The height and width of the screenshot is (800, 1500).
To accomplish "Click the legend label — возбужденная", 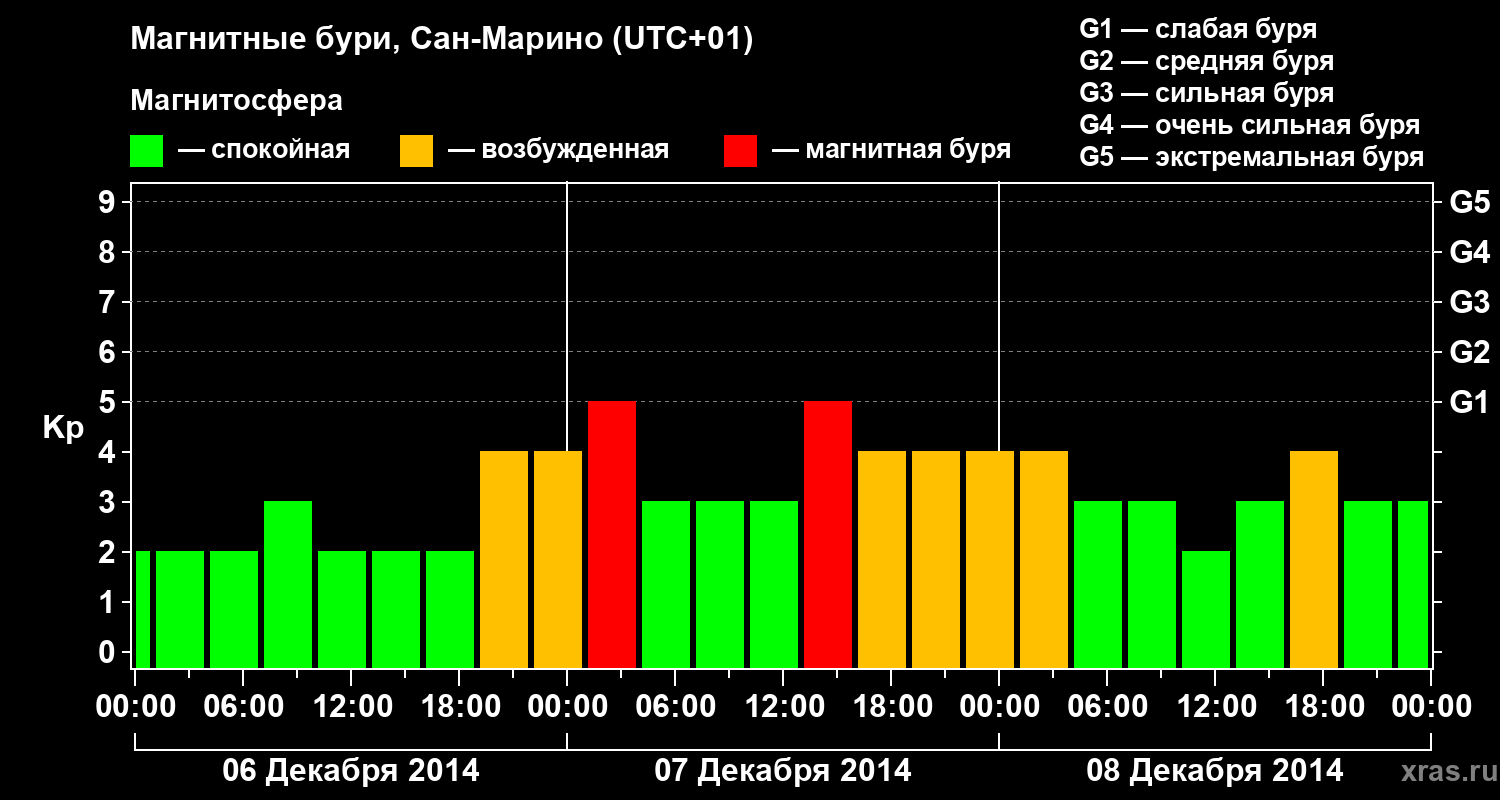I will coord(558,150).
